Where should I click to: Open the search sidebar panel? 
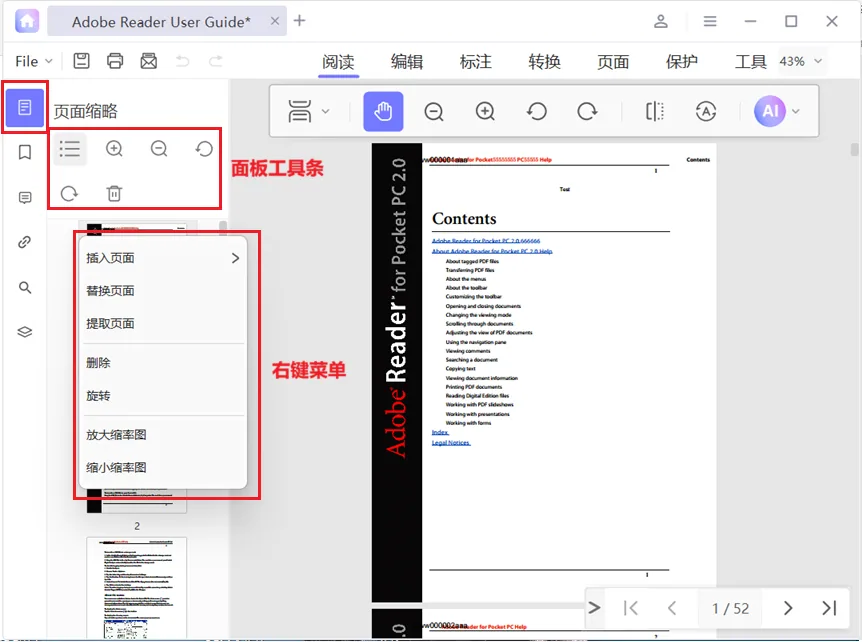click(x=25, y=287)
